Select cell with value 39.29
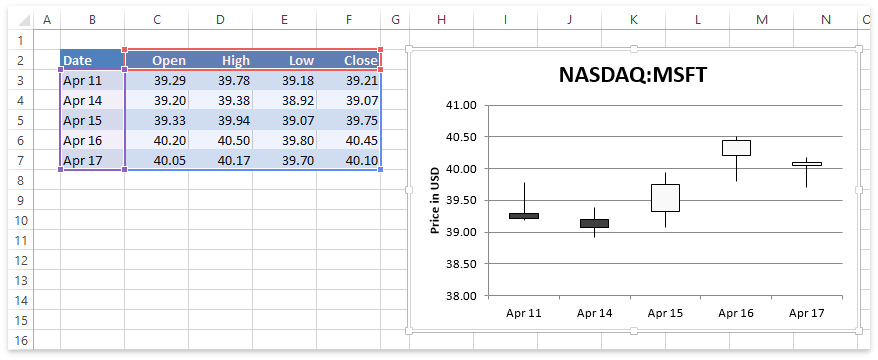 click(157, 80)
